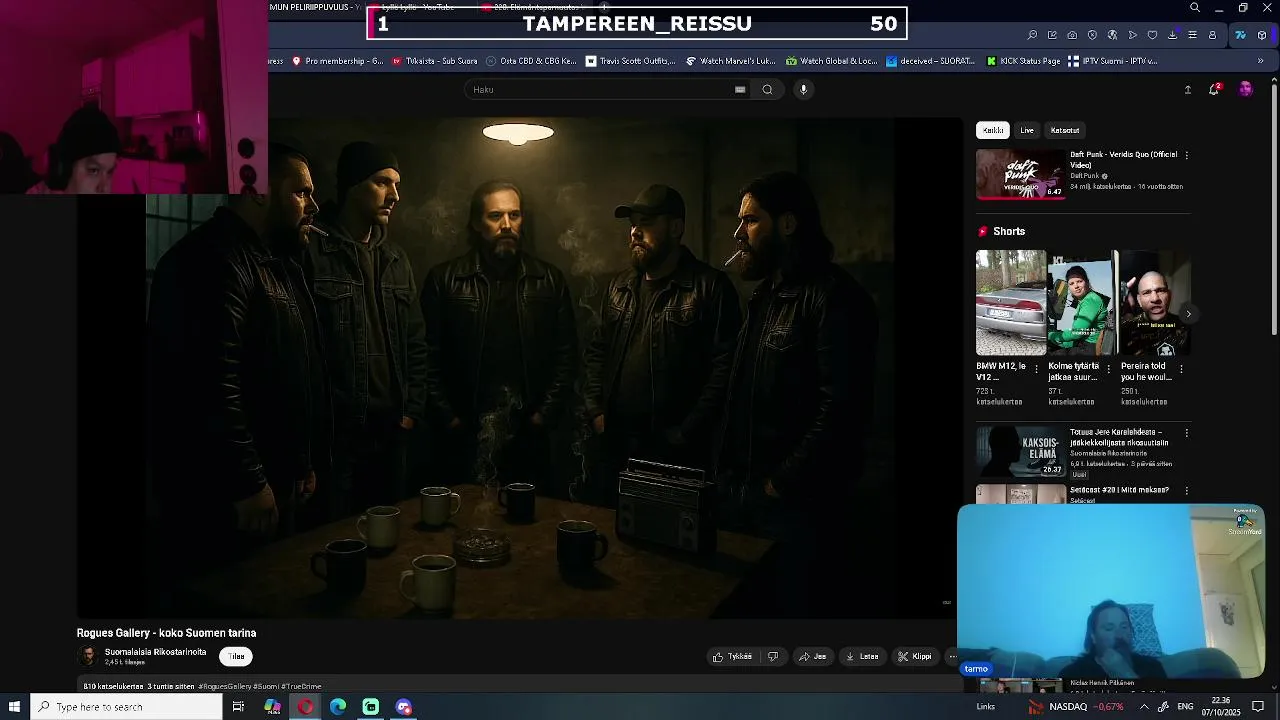Open the Watch Marvel's bookmark

[730, 61]
